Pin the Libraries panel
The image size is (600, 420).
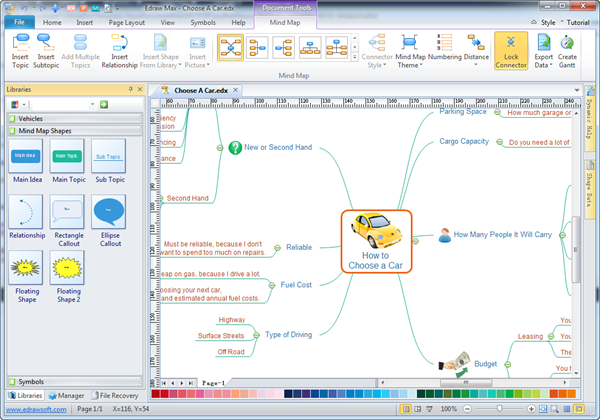click(x=130, y=90)
